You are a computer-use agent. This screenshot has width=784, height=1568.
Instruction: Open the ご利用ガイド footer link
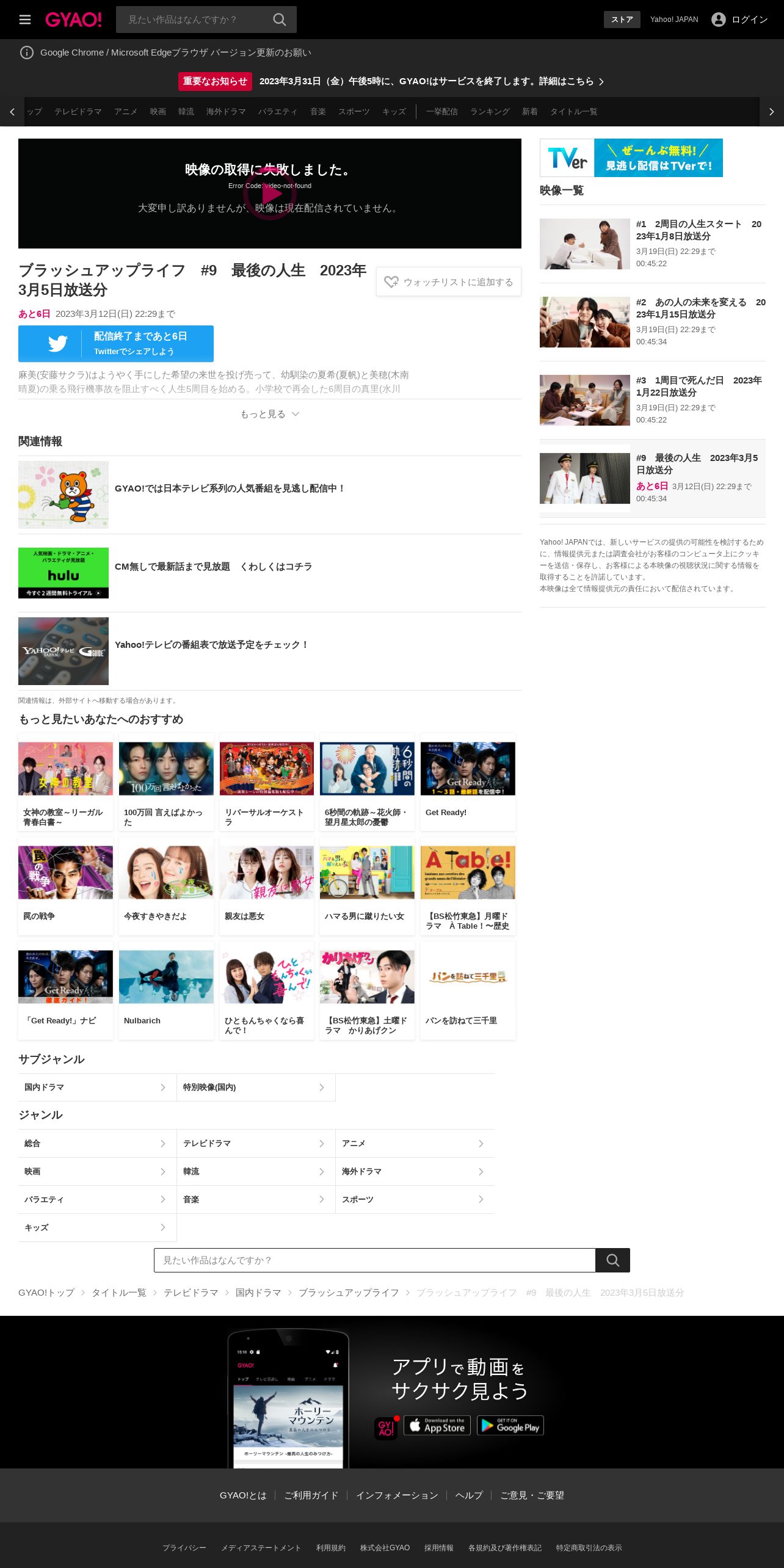pyautogui.click(x=311, y=1495)
